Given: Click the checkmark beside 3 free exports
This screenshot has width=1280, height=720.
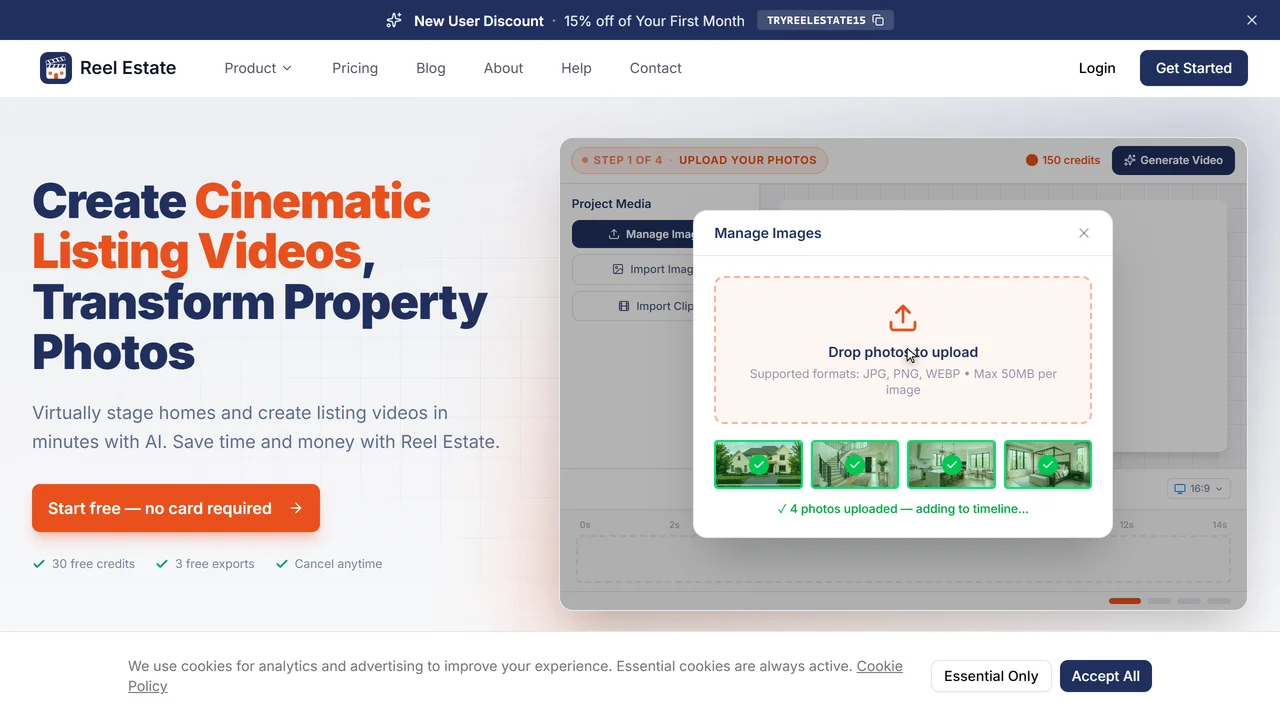Looking at the screenshot, I should point(162,564).
